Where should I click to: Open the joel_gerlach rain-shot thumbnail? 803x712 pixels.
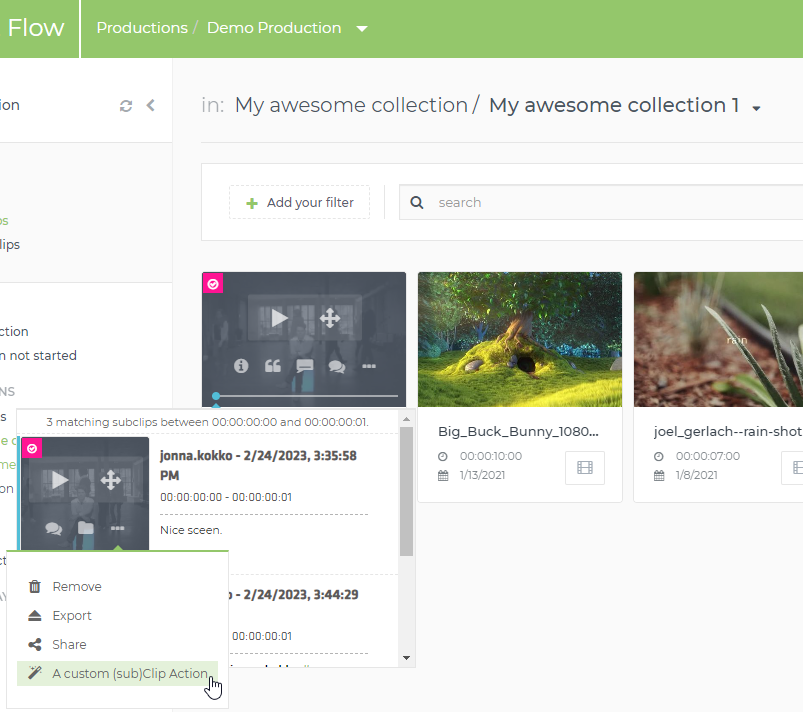(719, 340)
